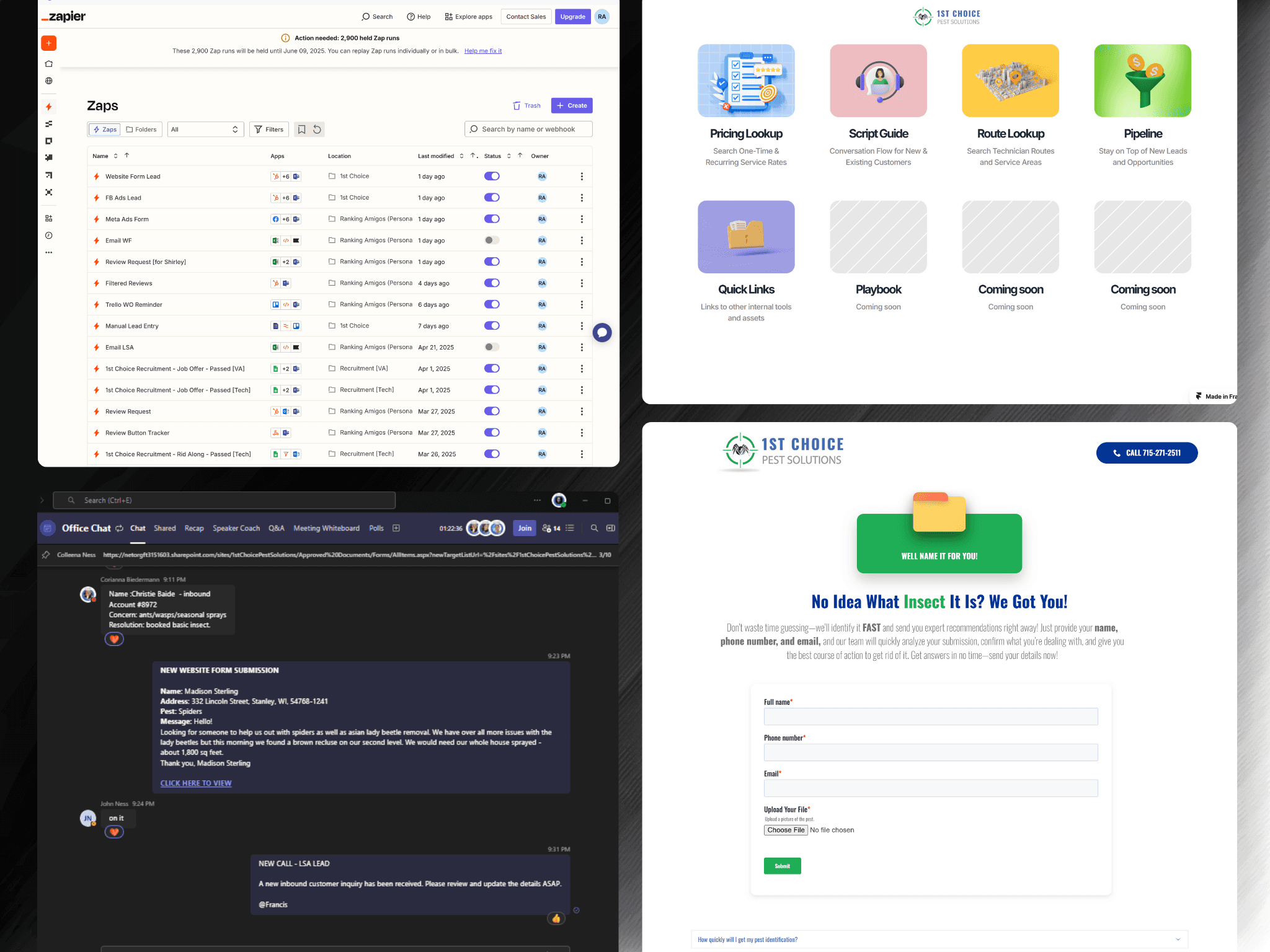
Task: Join the Office Chat meeting
Action: coord(525,528)
